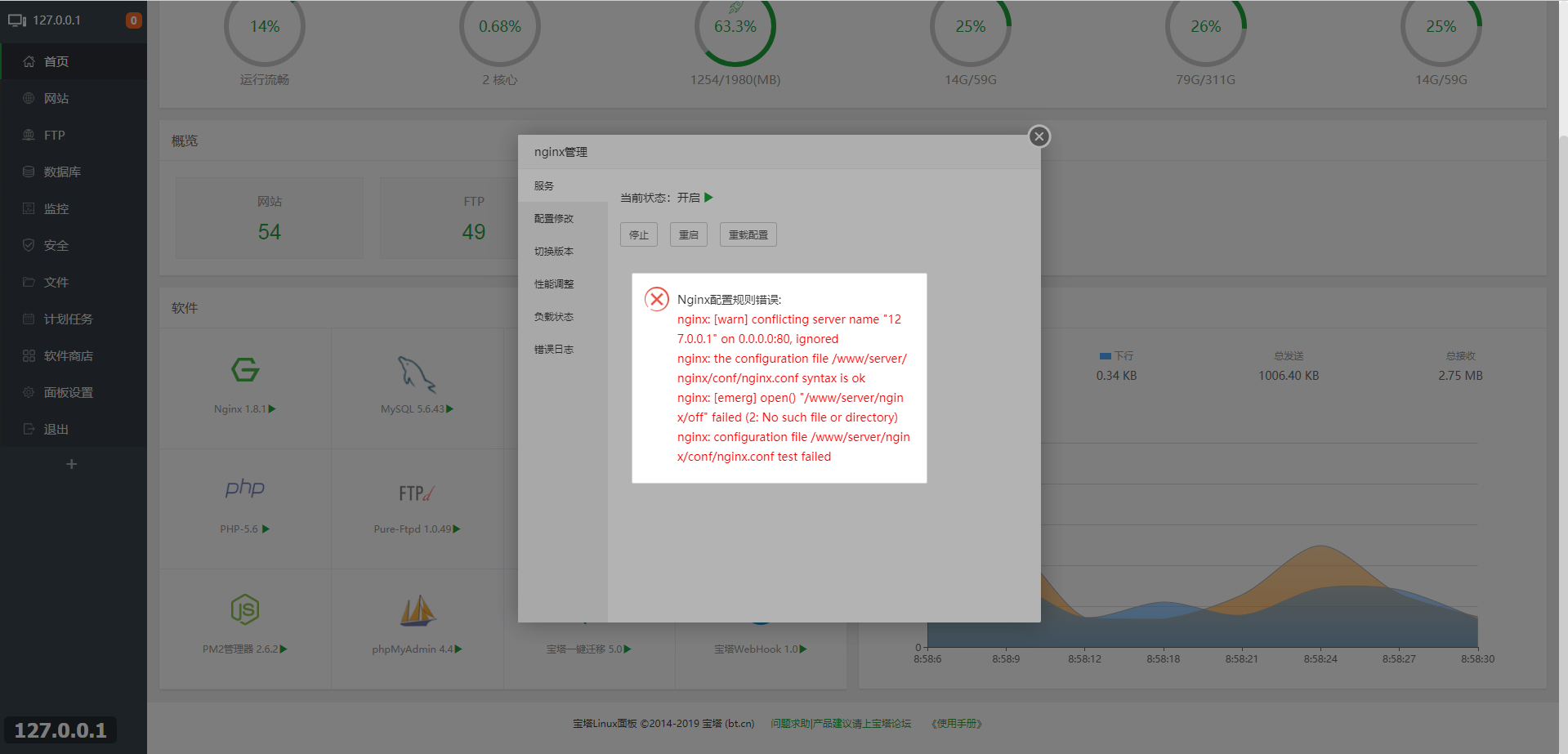Open the 网站 sidebar section
The image size is (1568, 754).
click(54, 98)
